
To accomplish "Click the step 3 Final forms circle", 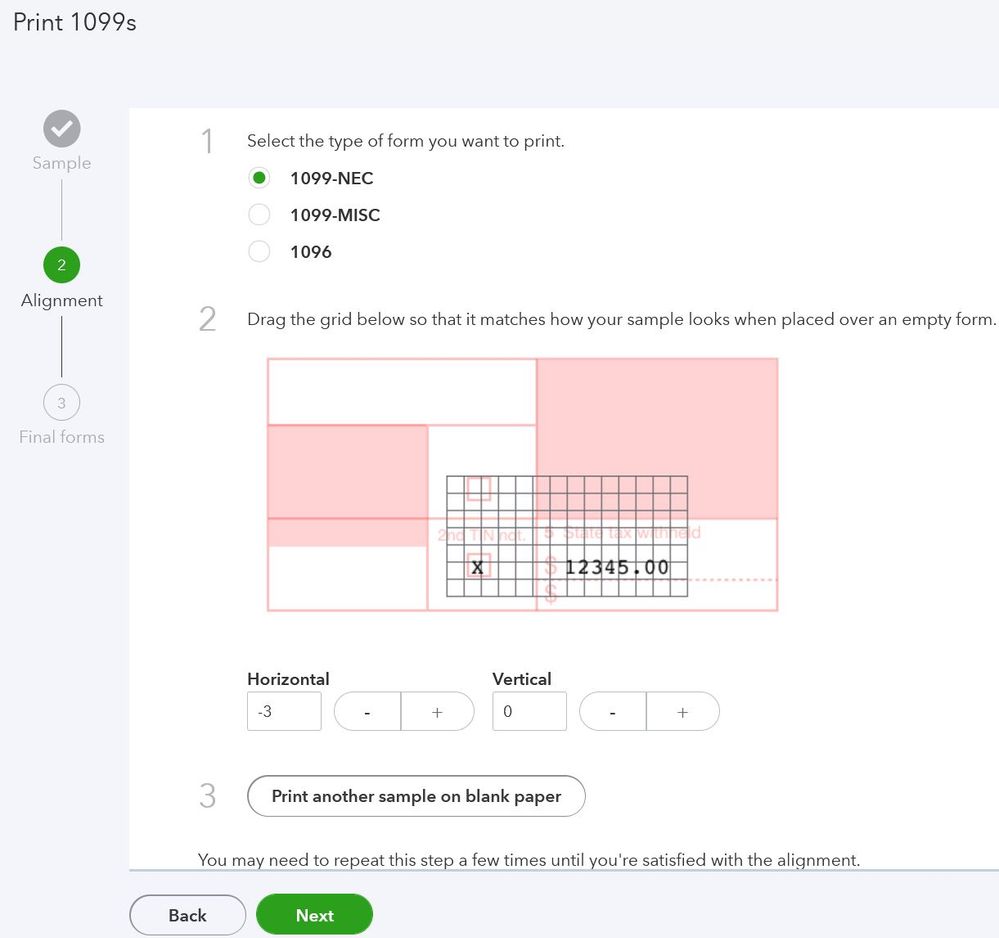I will click(61, 402).
